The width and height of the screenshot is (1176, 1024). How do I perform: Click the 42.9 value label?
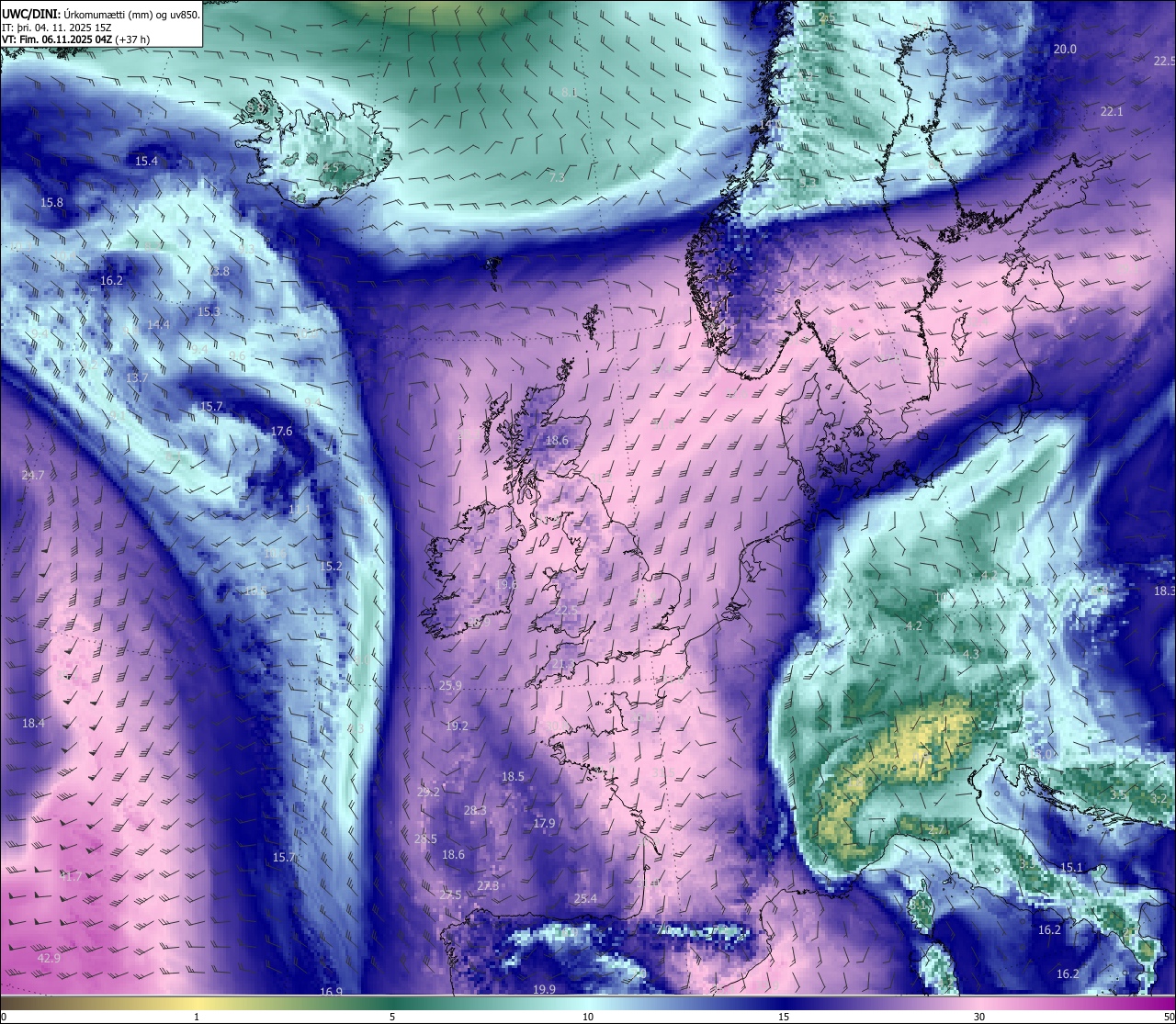49,959
